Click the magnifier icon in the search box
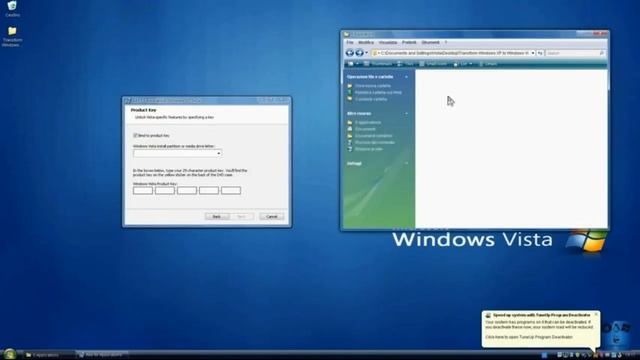 [601, 53]
